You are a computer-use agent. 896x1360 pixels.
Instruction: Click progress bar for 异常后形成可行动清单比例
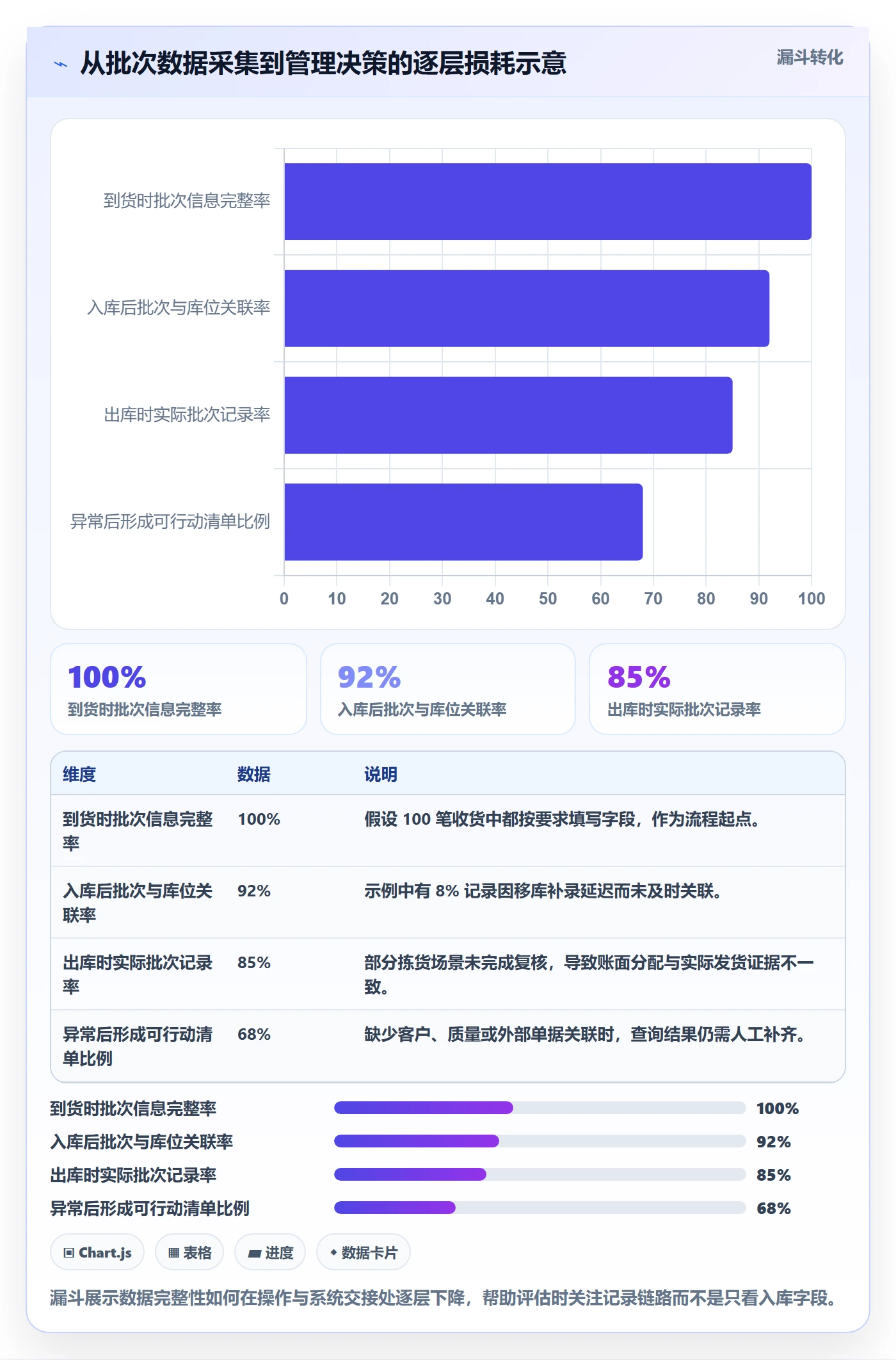tap(540, 1208)
